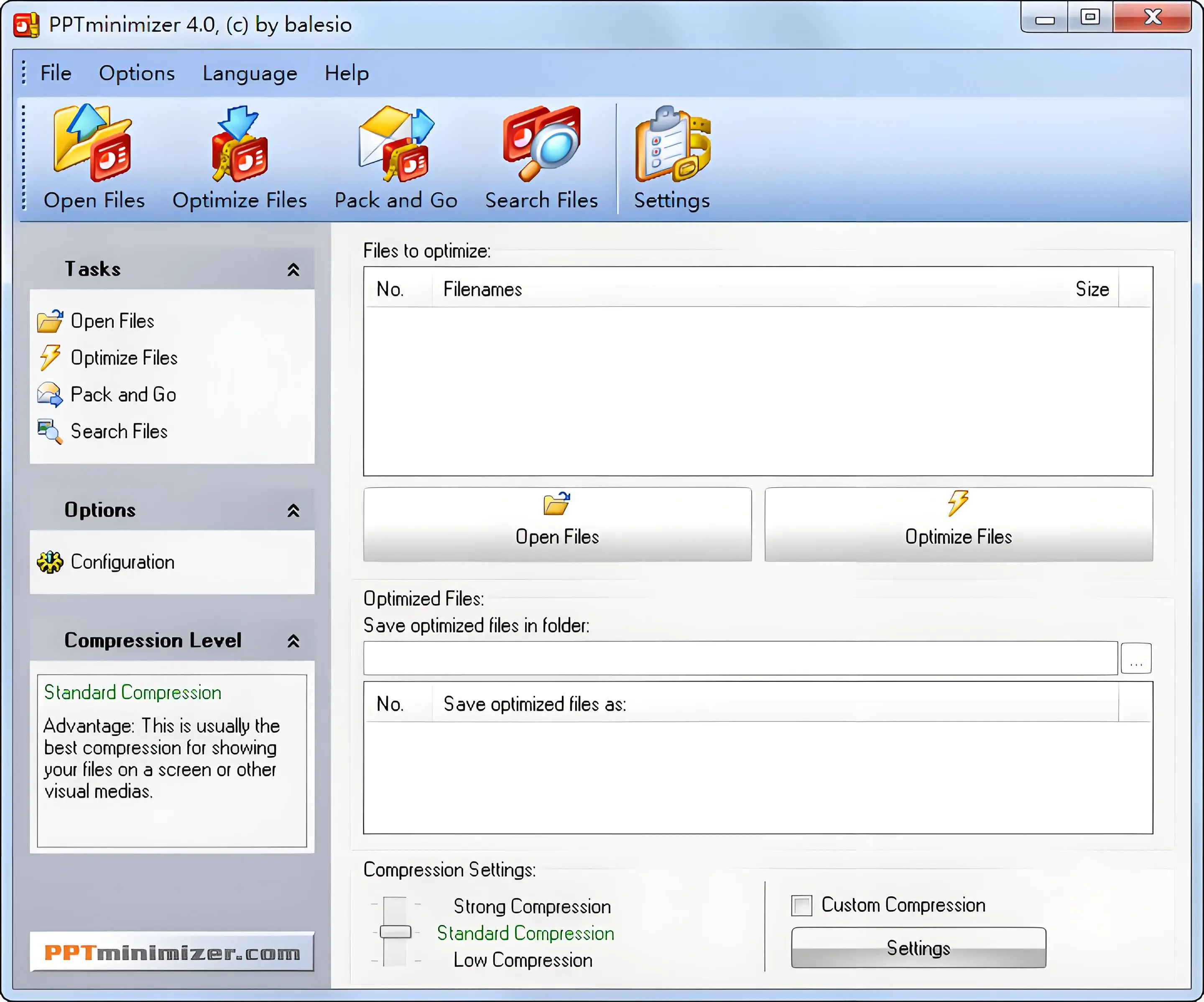The height and width of the screenshot is (1002, 1204).
Task: Click the compression level slider handle
Action: tap(395, 932)
